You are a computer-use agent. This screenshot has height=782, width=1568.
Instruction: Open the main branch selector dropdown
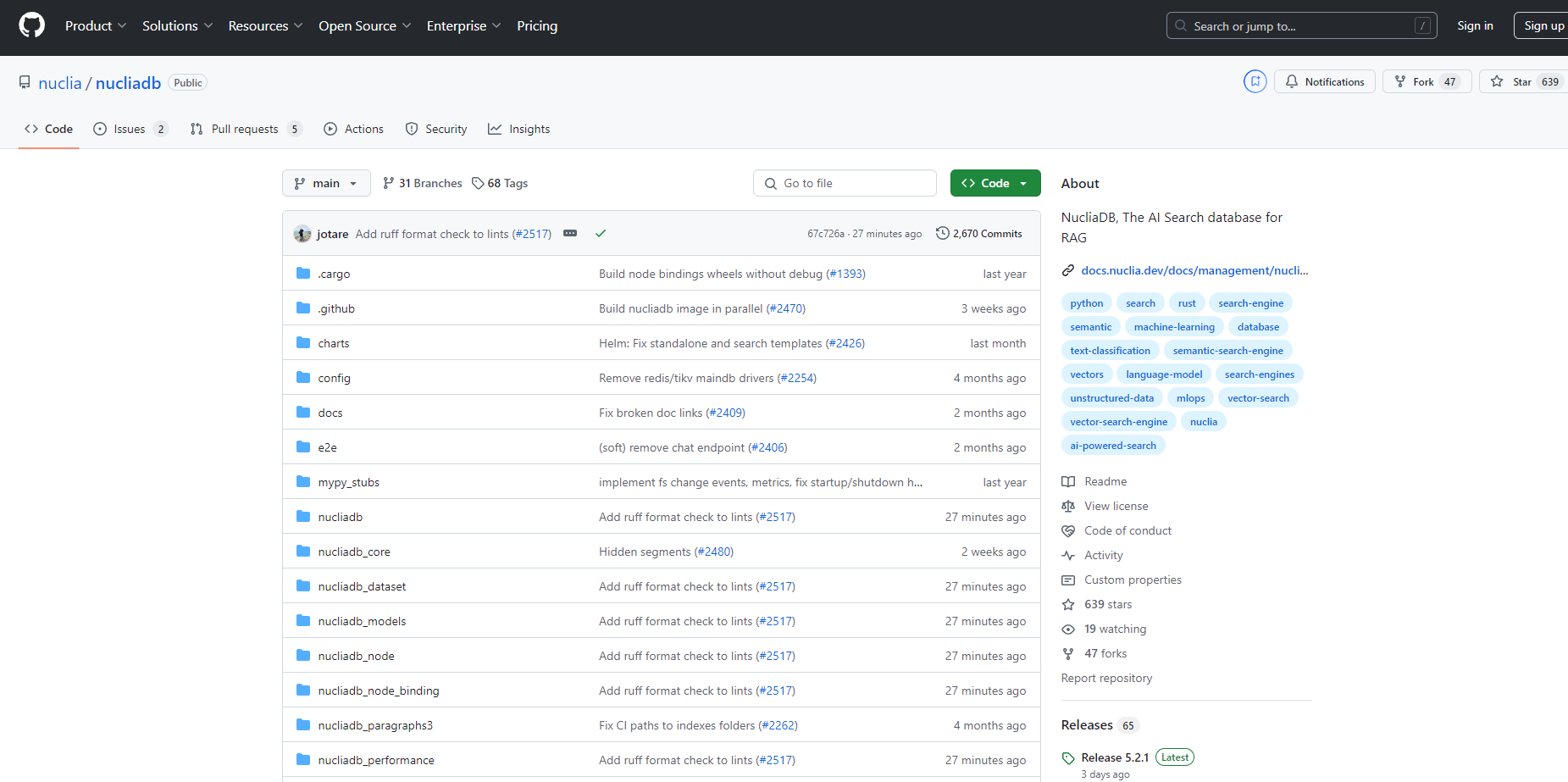[x=326, y=183]
